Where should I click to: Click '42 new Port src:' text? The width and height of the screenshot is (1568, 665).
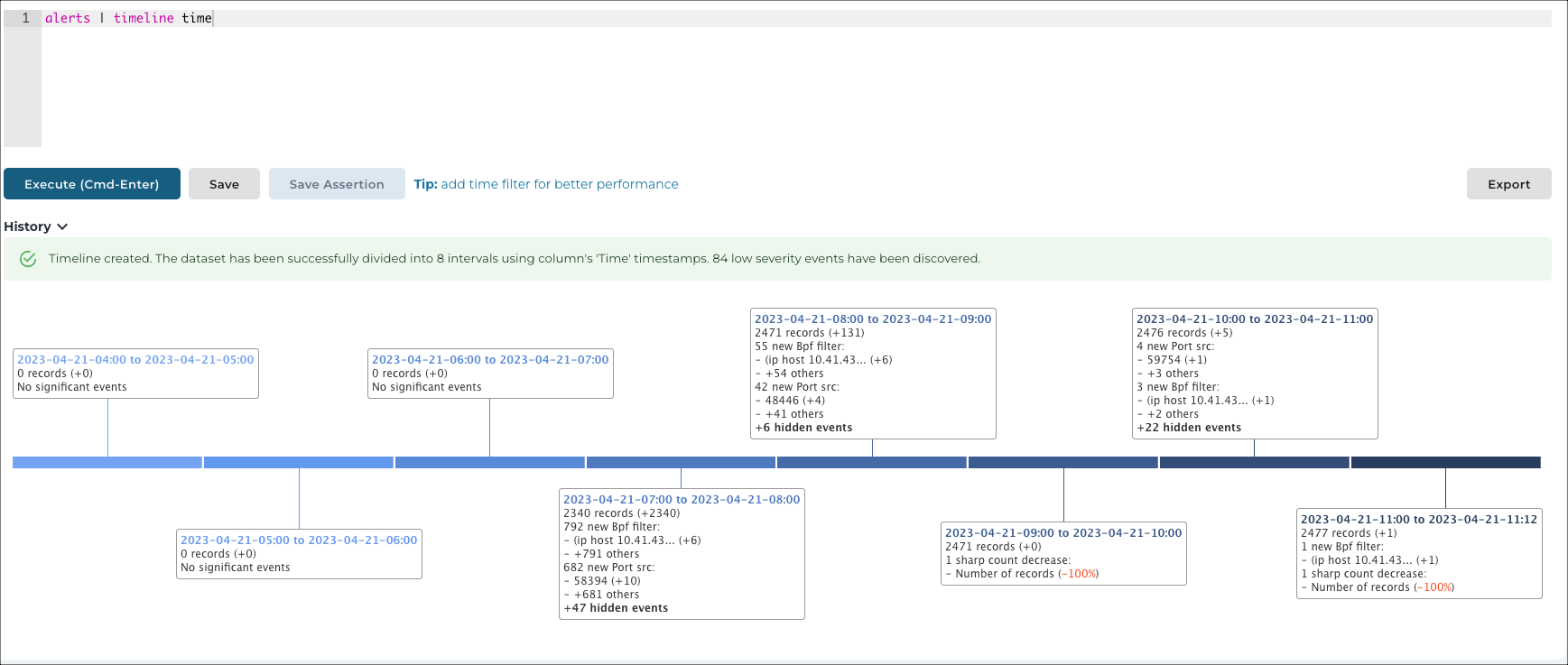pyautogui.click(x=797, y=387)
